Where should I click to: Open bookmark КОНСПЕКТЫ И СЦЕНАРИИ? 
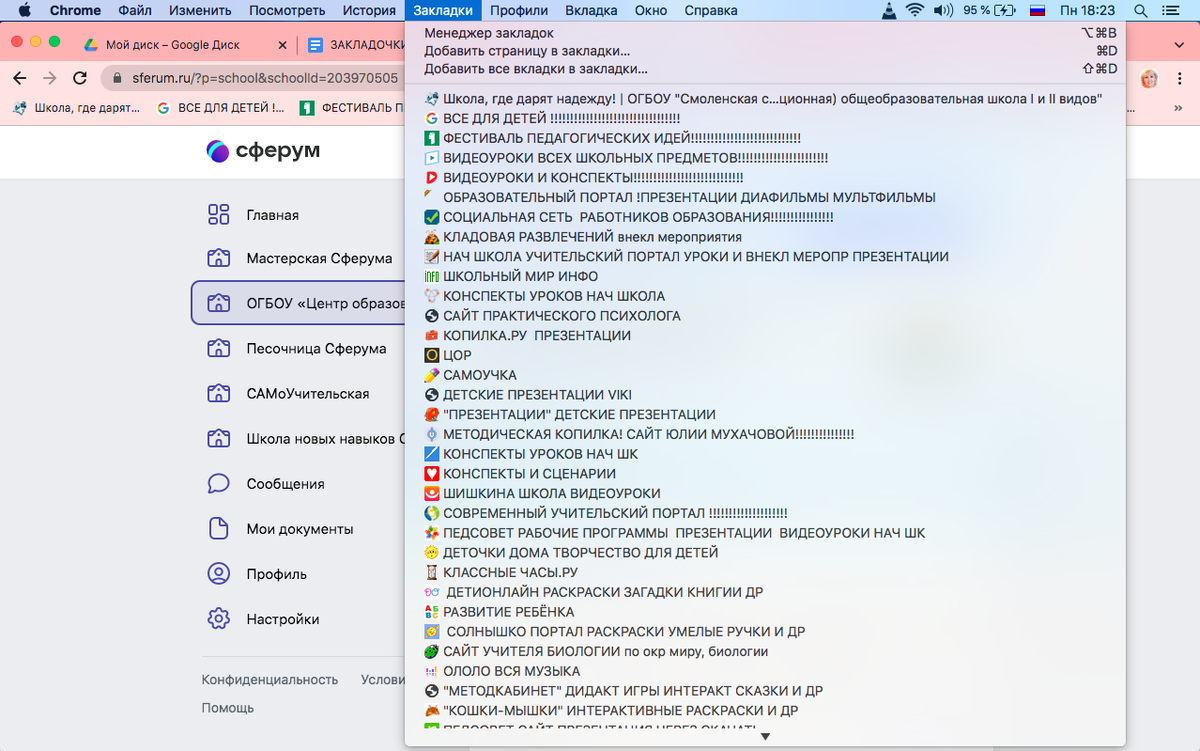(x=765, y=474)
